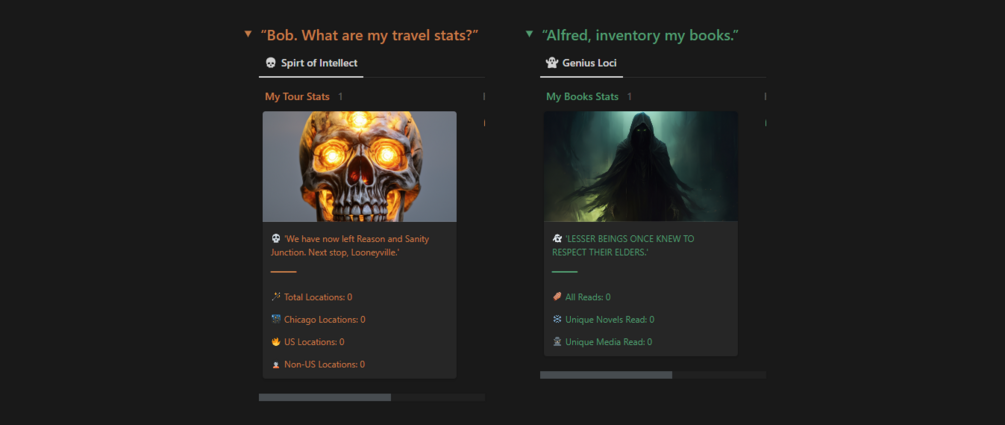
Task: Click the icon beside the LESSER BEINGS quote
Action: point(557,239)
